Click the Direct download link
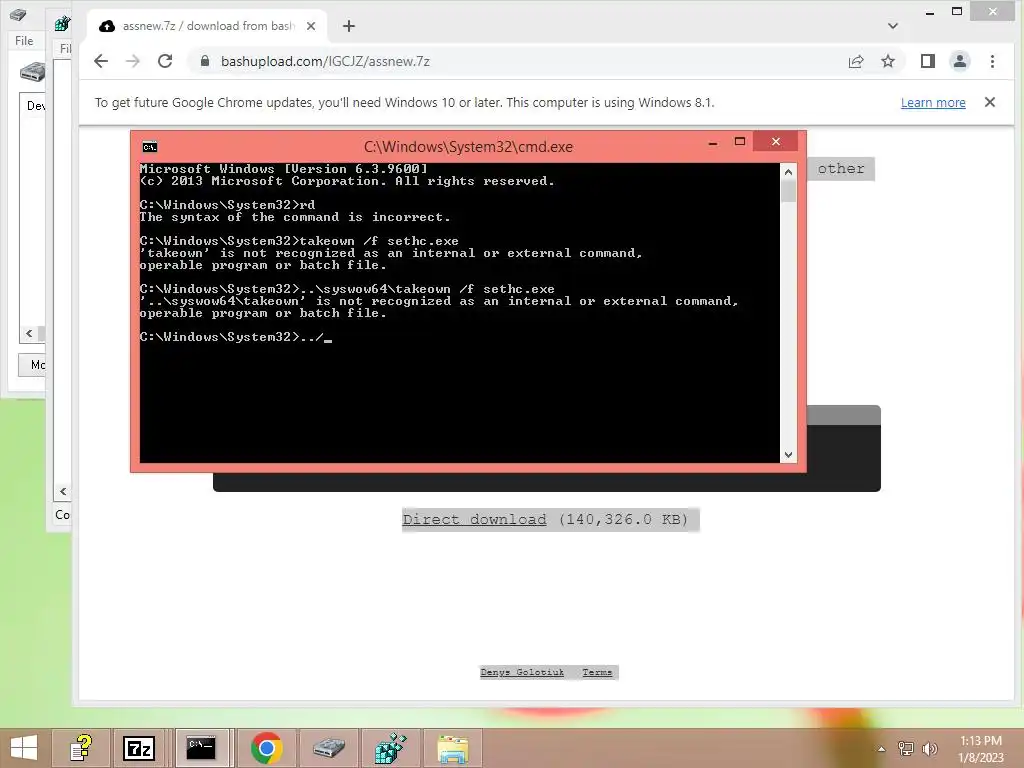This screenshot has height=768, width=1024. [474, 519]
